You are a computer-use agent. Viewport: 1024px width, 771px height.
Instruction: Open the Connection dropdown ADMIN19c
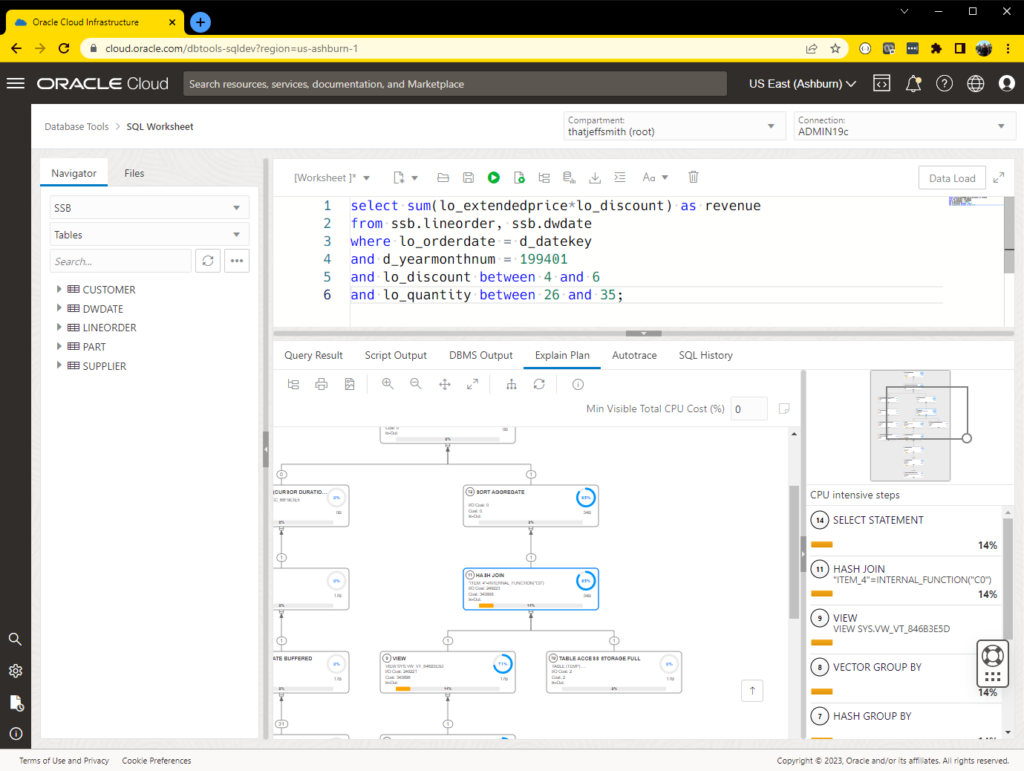click(904, 126)
